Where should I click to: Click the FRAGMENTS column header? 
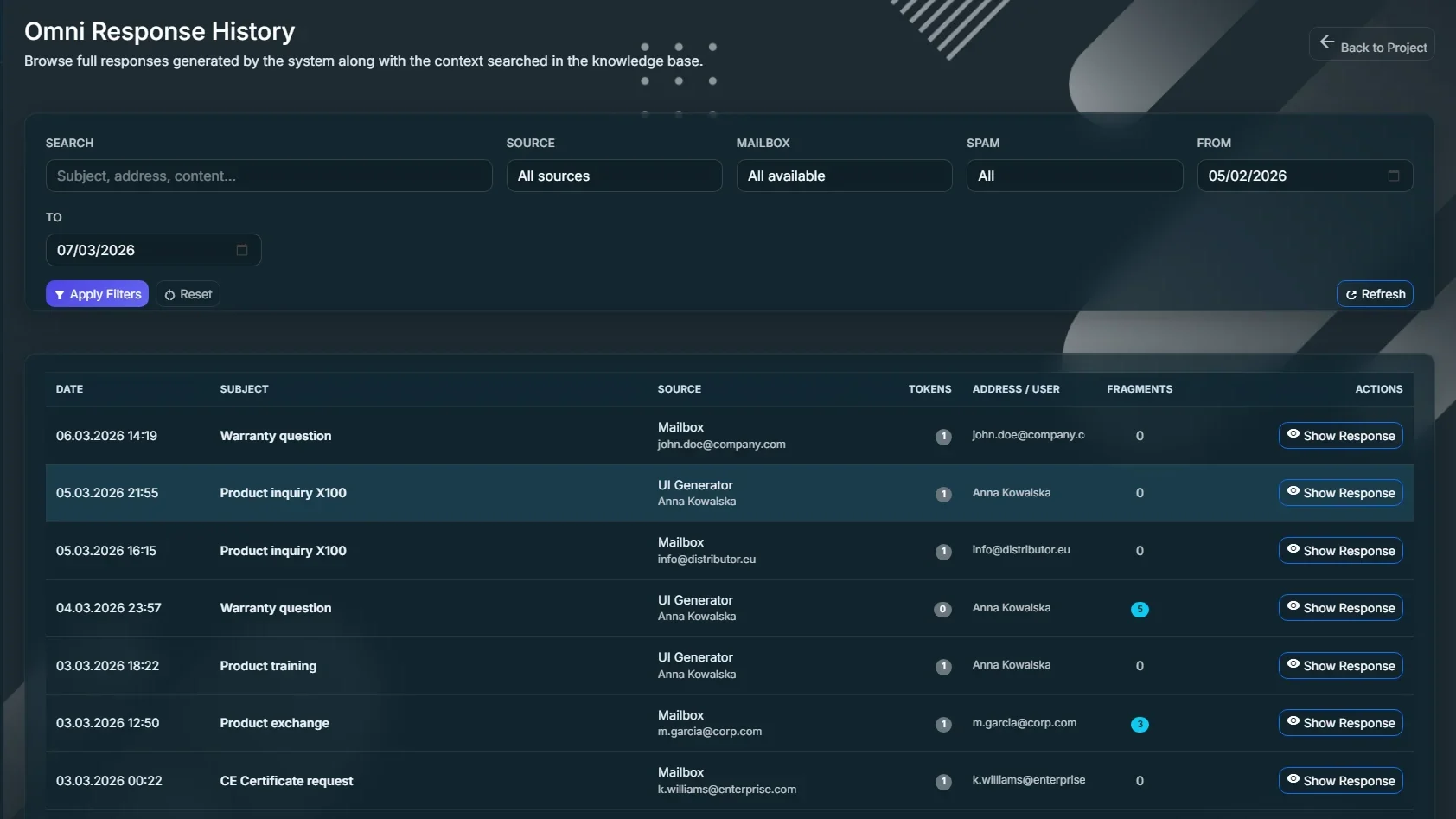pos(1140,389)
